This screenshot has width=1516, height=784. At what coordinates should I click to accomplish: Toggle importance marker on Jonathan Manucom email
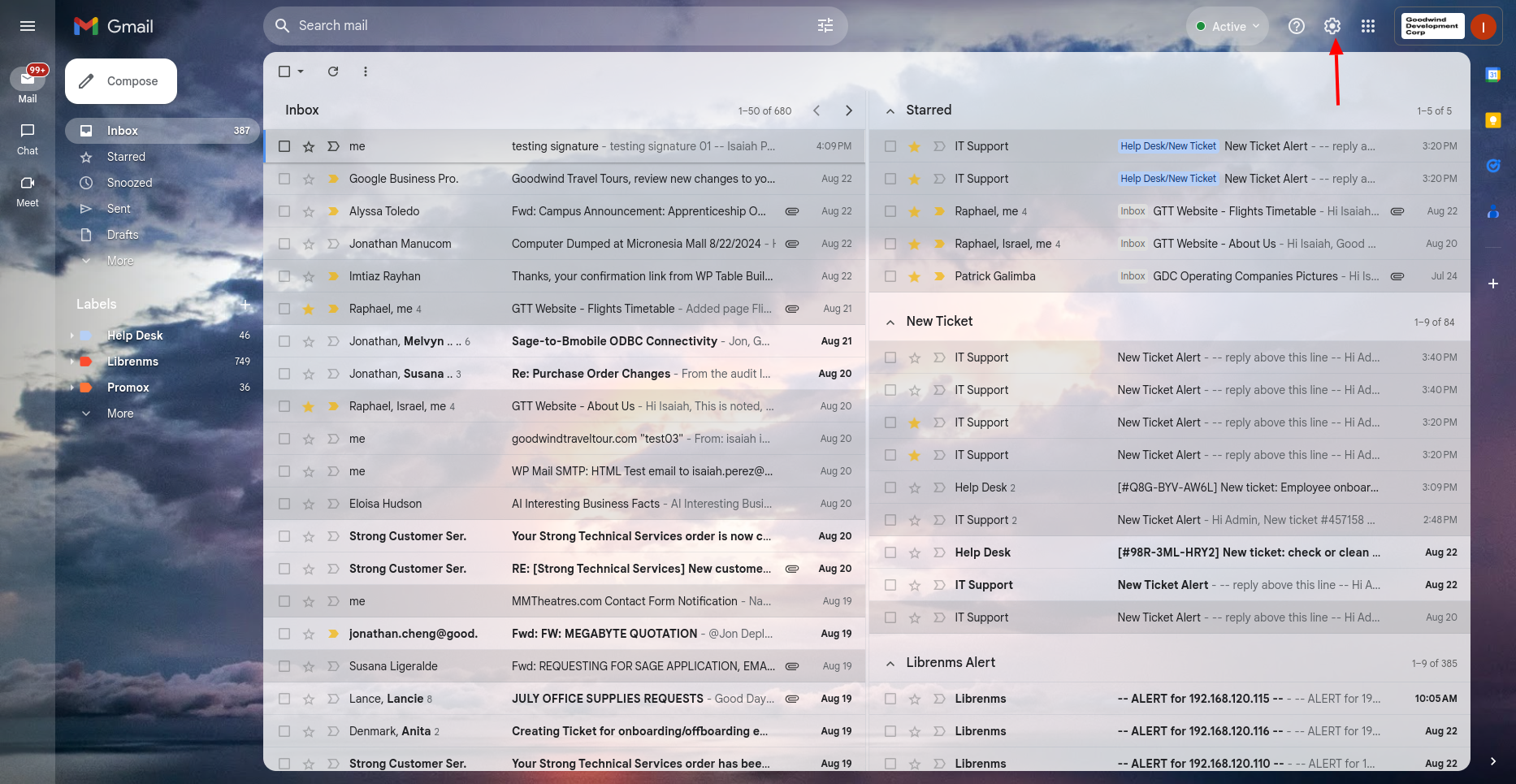click(x=333, y=244)
